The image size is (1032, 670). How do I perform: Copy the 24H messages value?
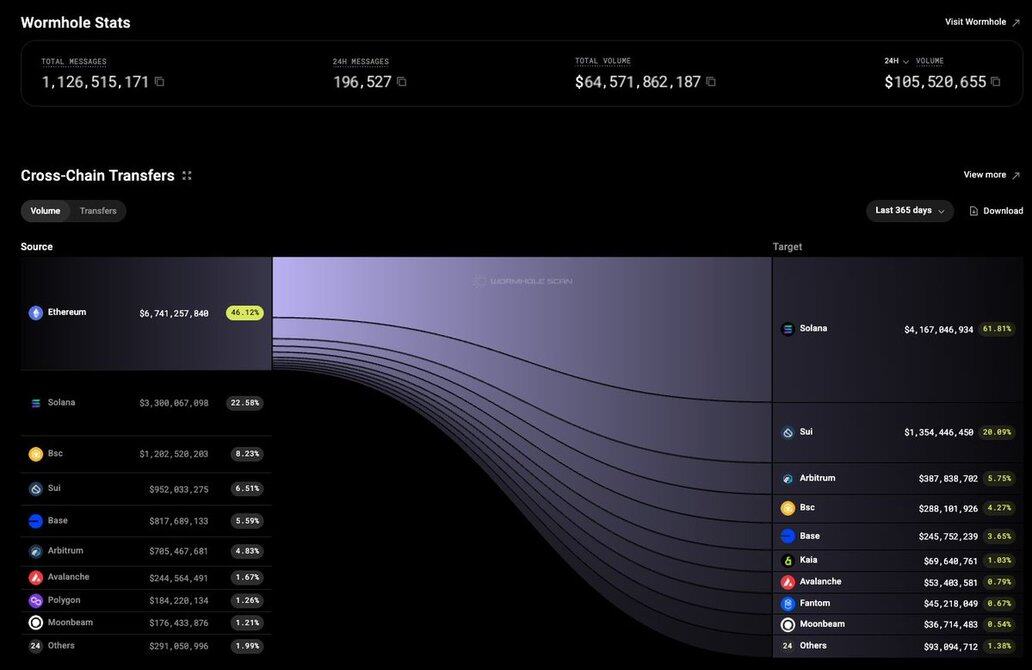[x=401, y=82]
